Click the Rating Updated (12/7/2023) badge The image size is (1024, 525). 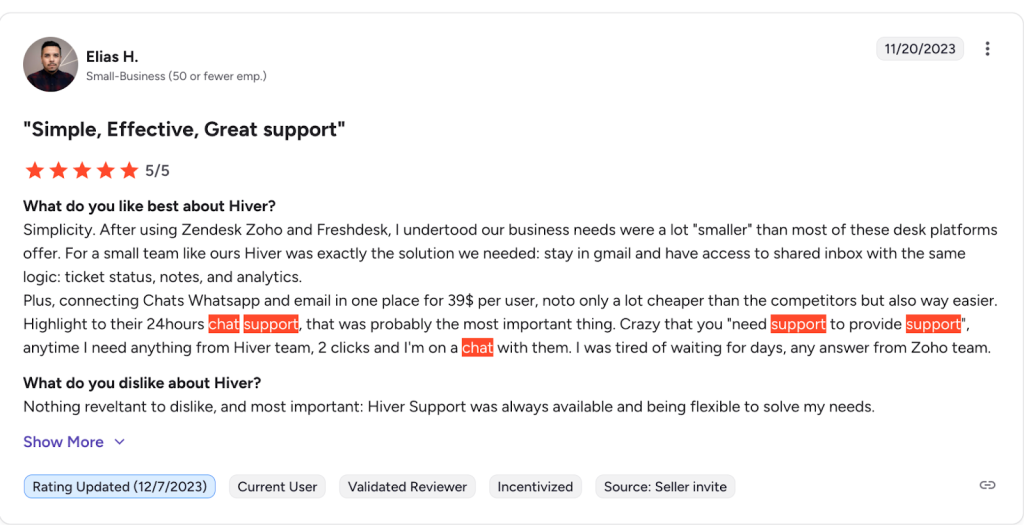coord(120,487)
